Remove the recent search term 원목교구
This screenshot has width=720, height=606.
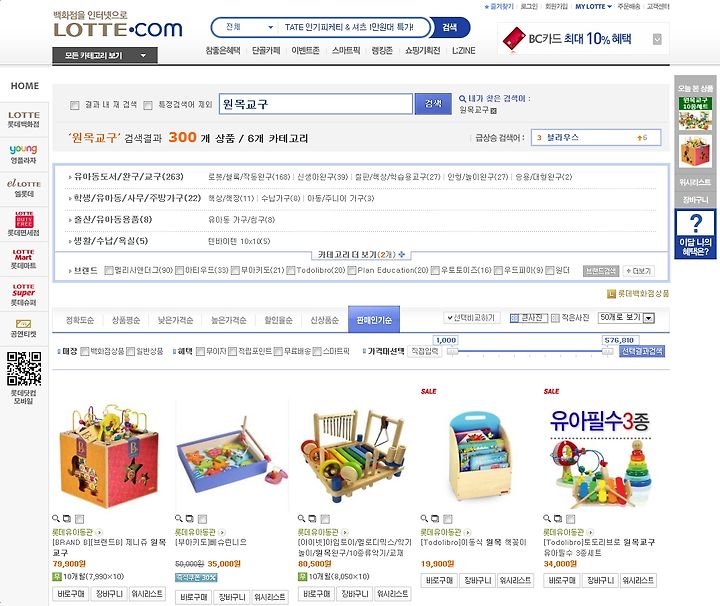pyautogui.click(x=494, y=111)
